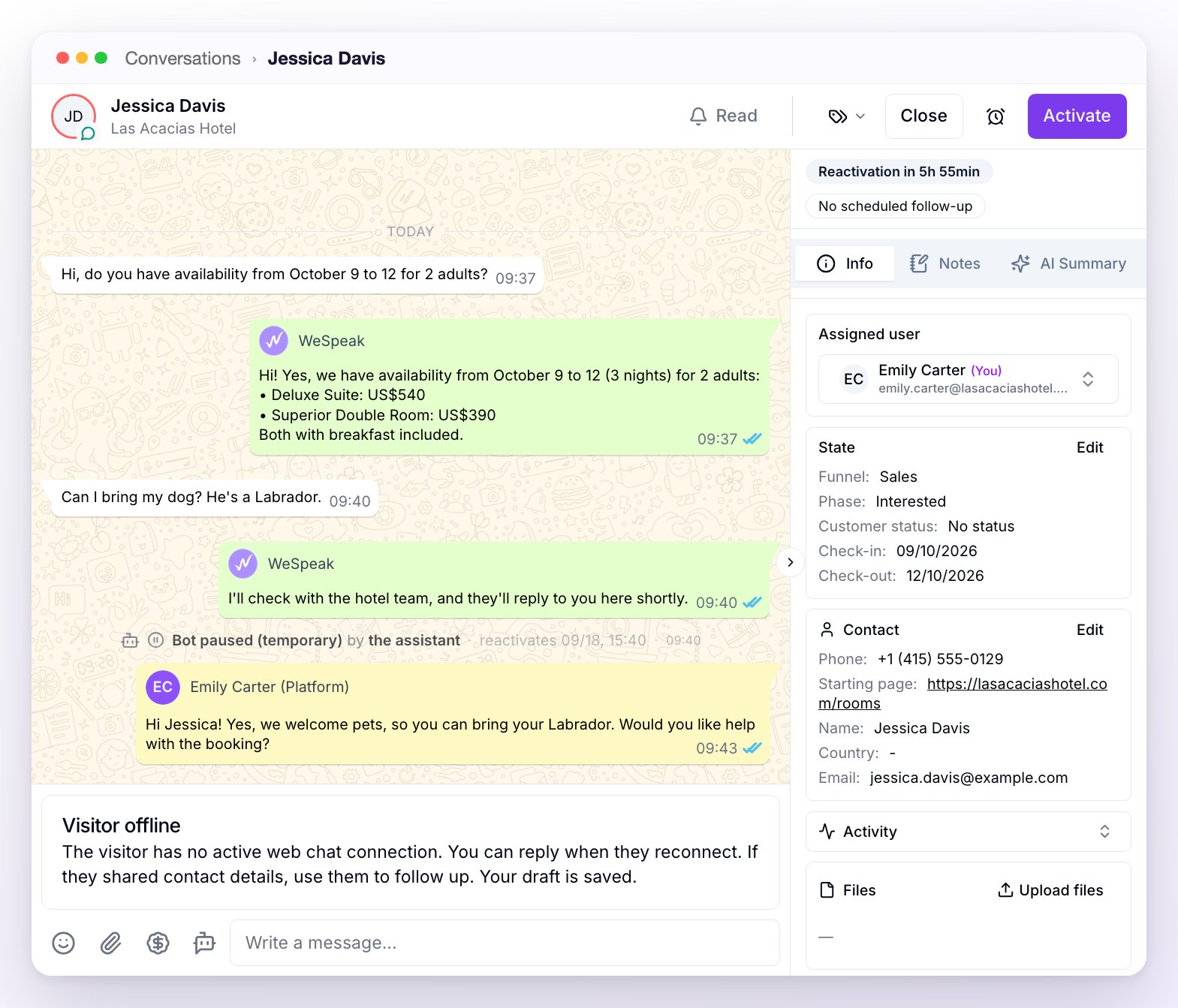Click the bot paused pause icon
Image resolution: width=1178 pixels, height=1008 pixels.
click(155, 640)
